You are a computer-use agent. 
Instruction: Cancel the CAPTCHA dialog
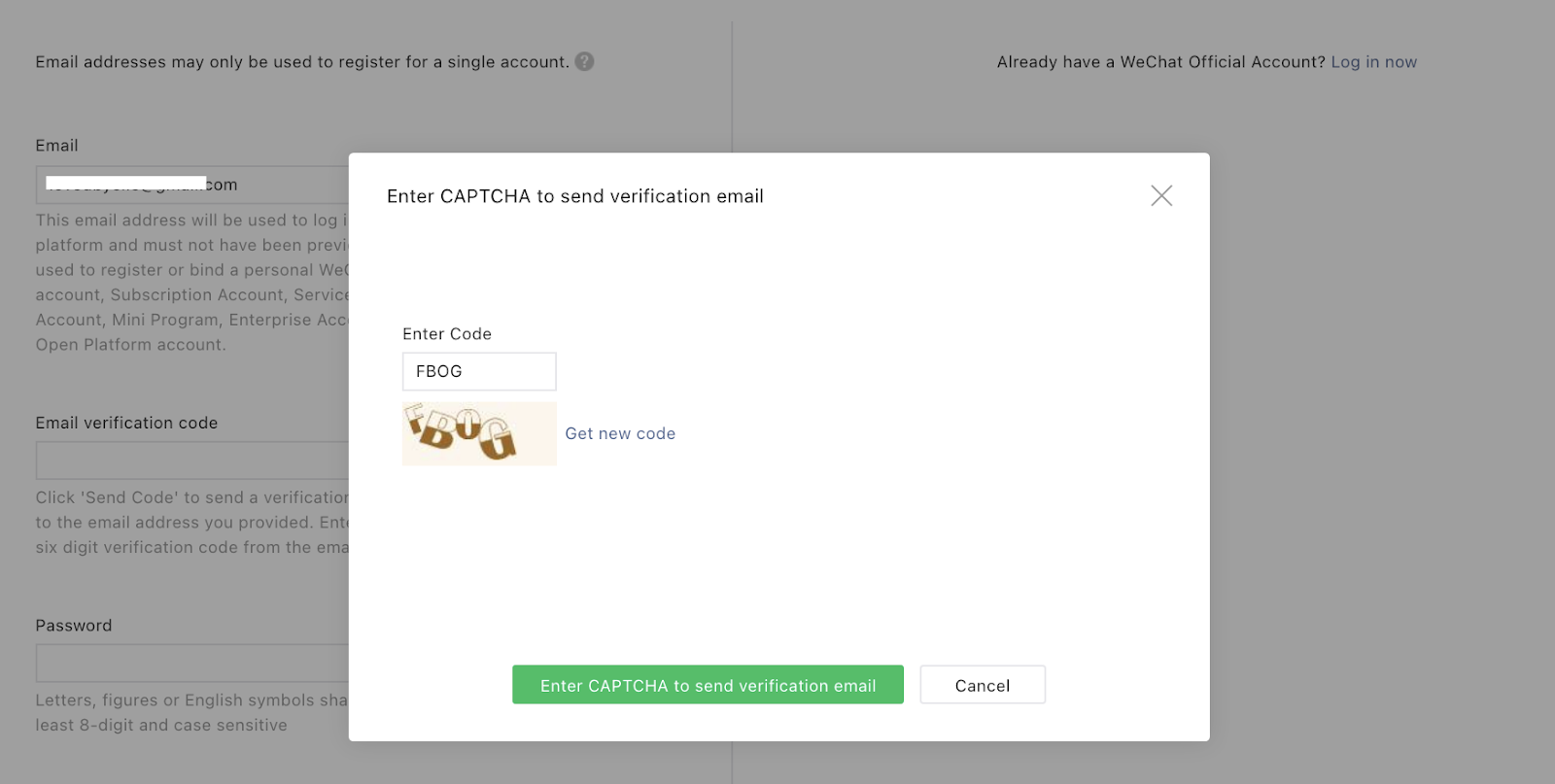pyautogui.click(x=983, y=685)
